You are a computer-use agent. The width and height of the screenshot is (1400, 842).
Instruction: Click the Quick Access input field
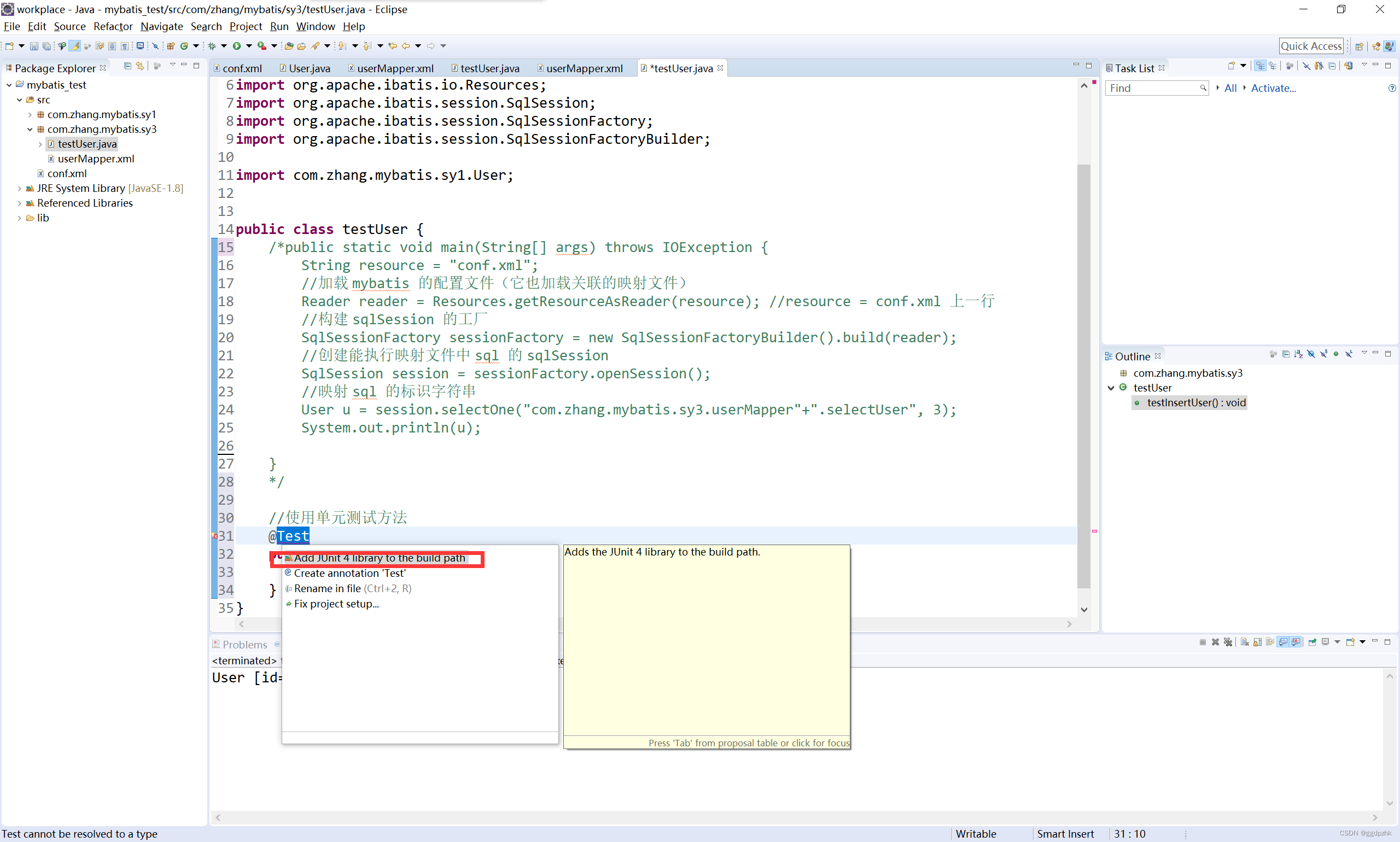pyautogui.click(x=1311, y=46)
